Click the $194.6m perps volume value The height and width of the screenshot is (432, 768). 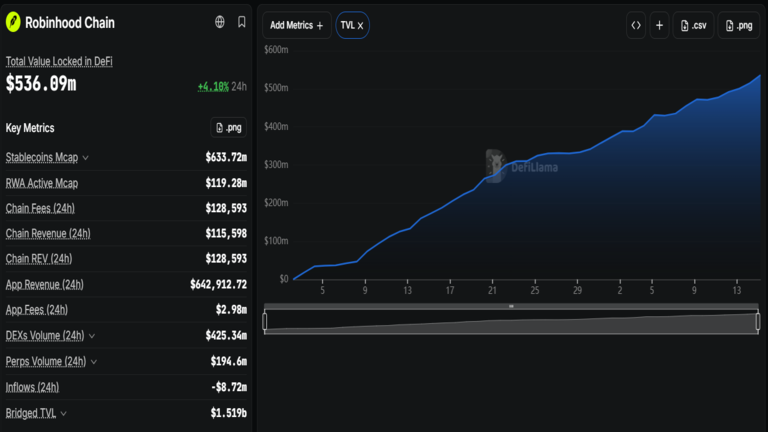tap(229, 361)
